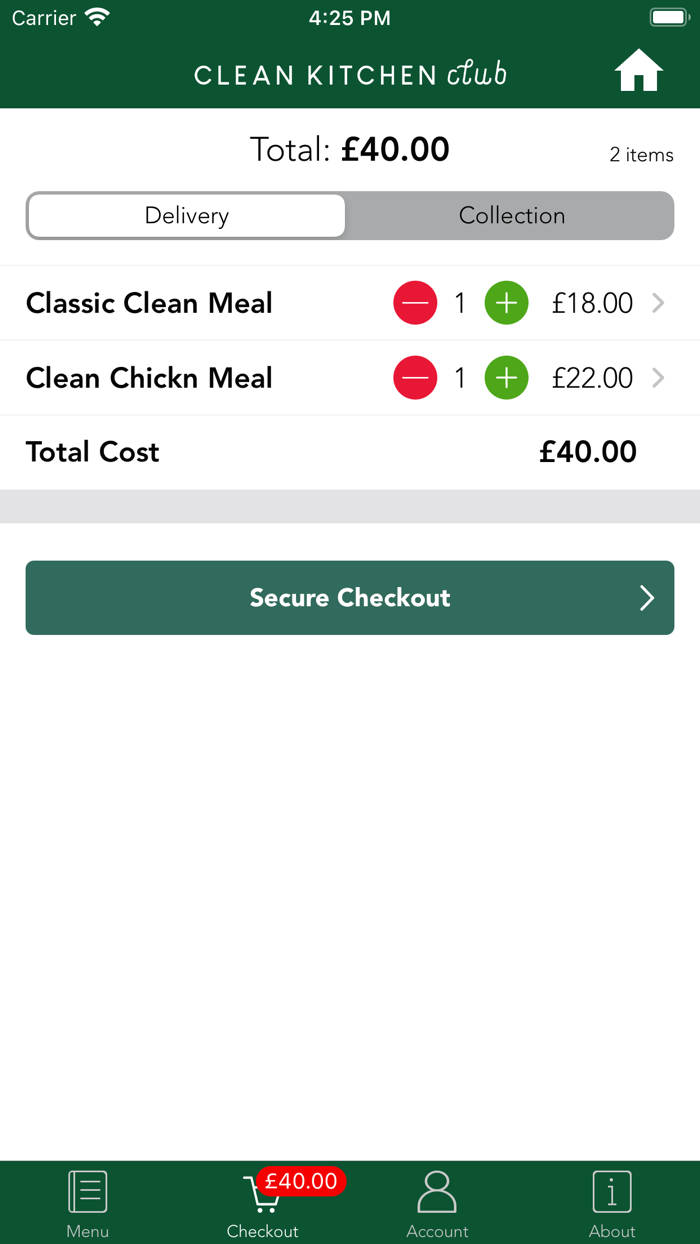The height and width of the screenshot is (1244, 700).
Task: Expand Clean Chickn Meal details chevron
Action: [658, 378]
